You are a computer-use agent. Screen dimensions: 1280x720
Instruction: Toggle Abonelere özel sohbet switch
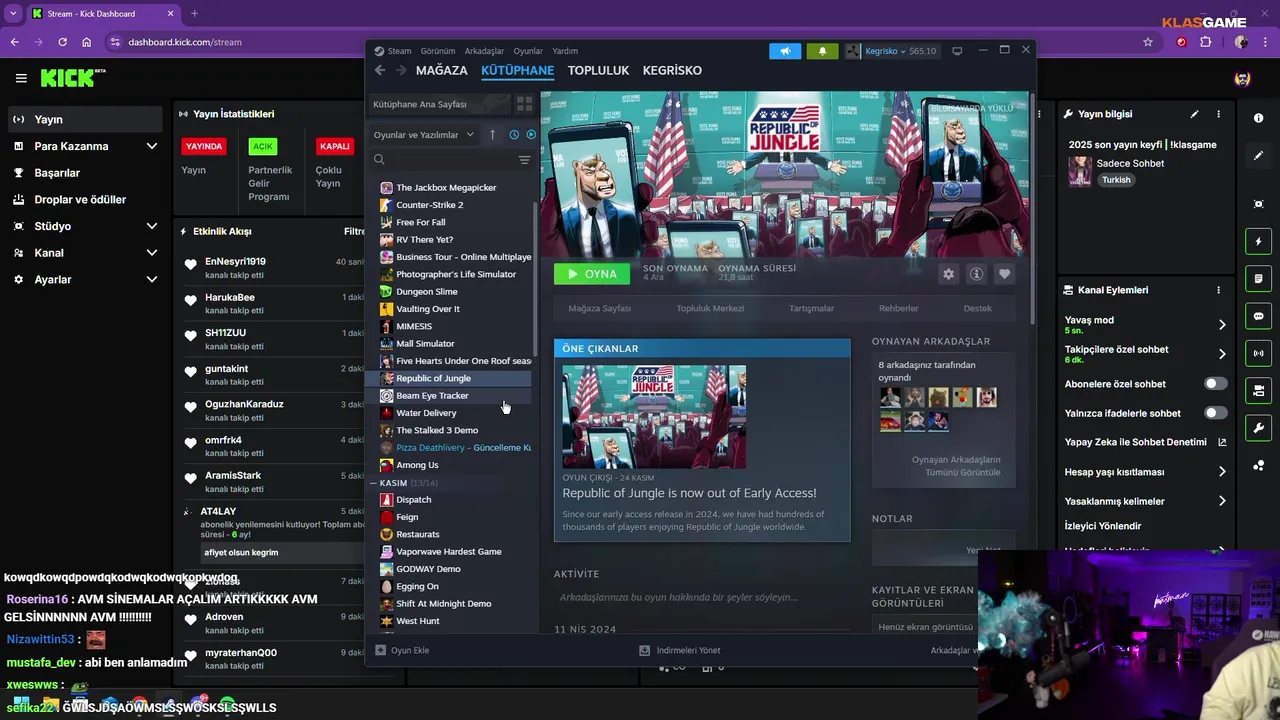click(1215, 384)
